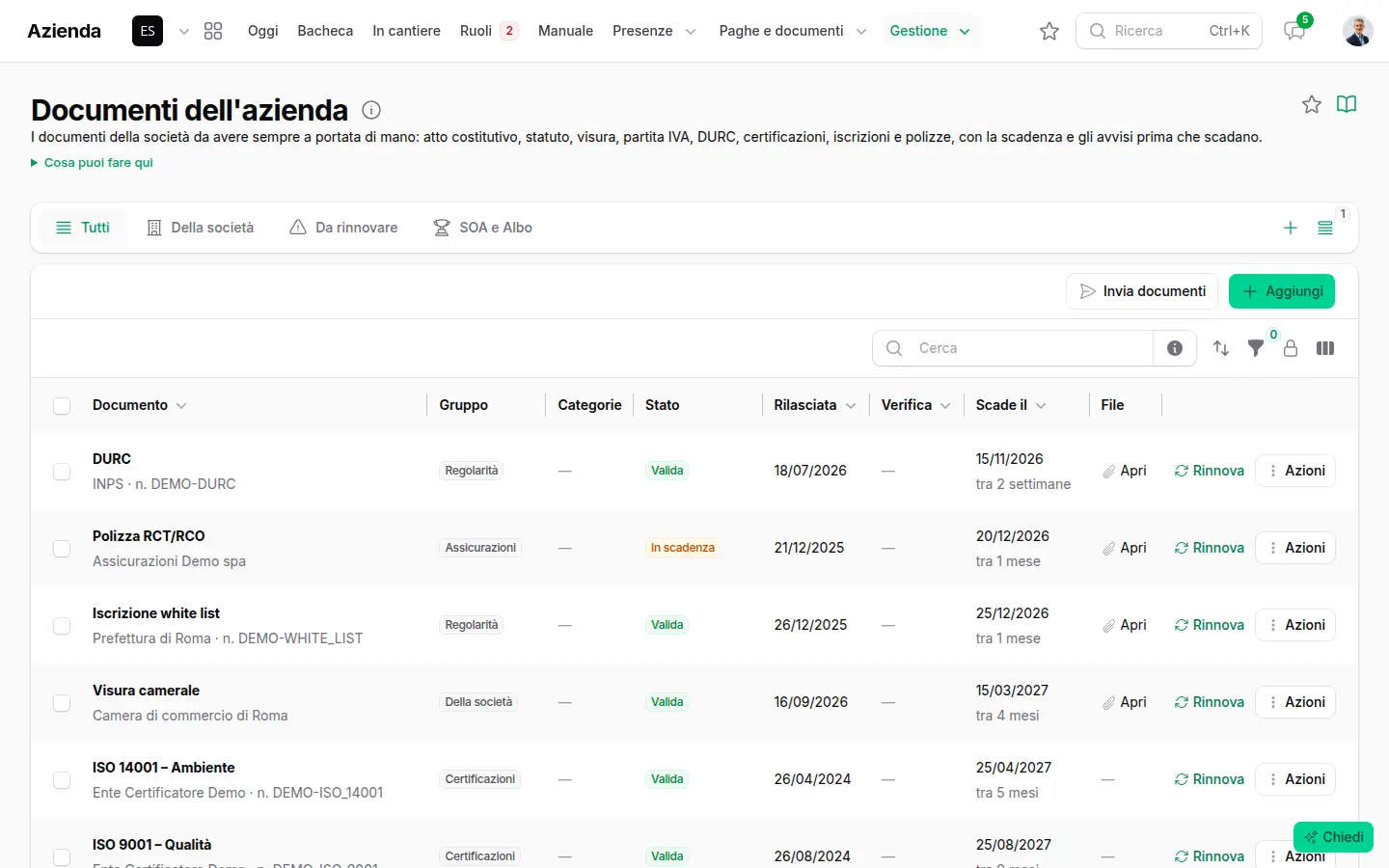Viewport: 1389px width, 868px height.
Task: Select the DURC row checkbox
Action: click(x=62, y=472)
